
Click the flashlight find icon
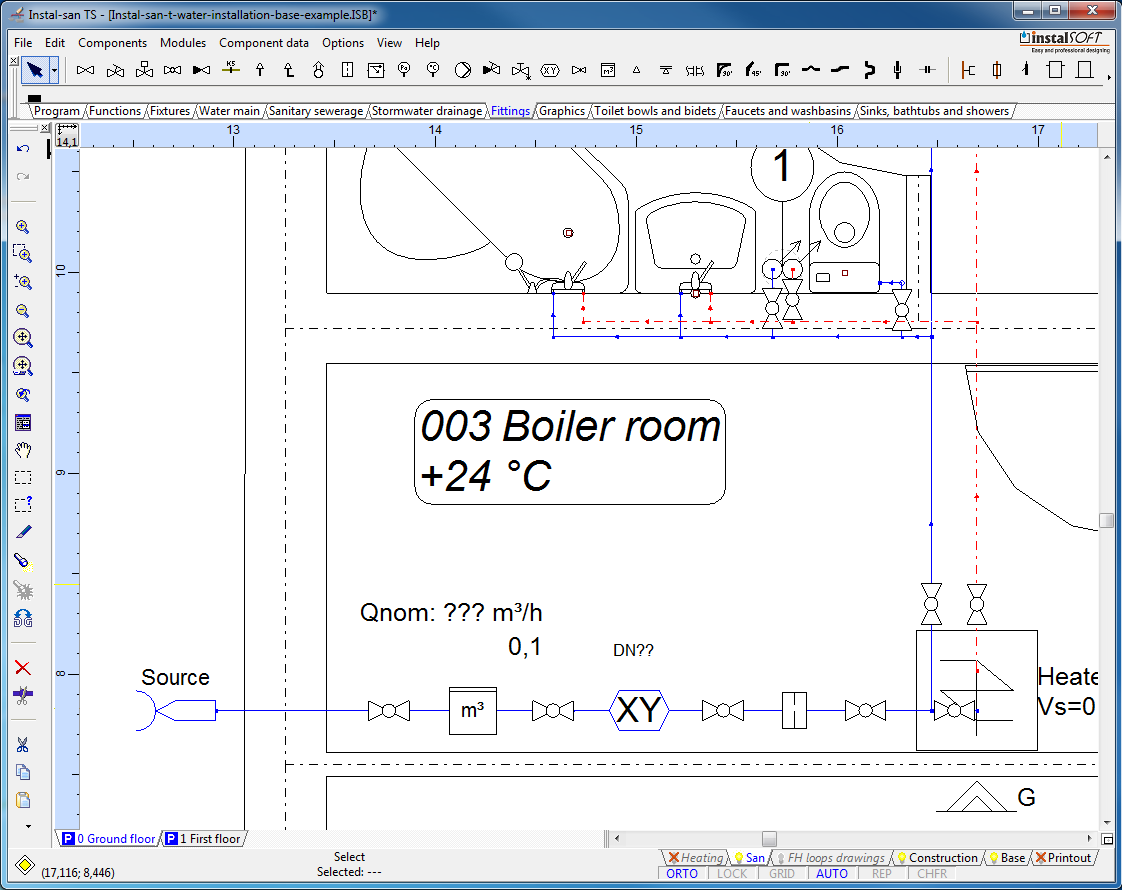point(23,561)
